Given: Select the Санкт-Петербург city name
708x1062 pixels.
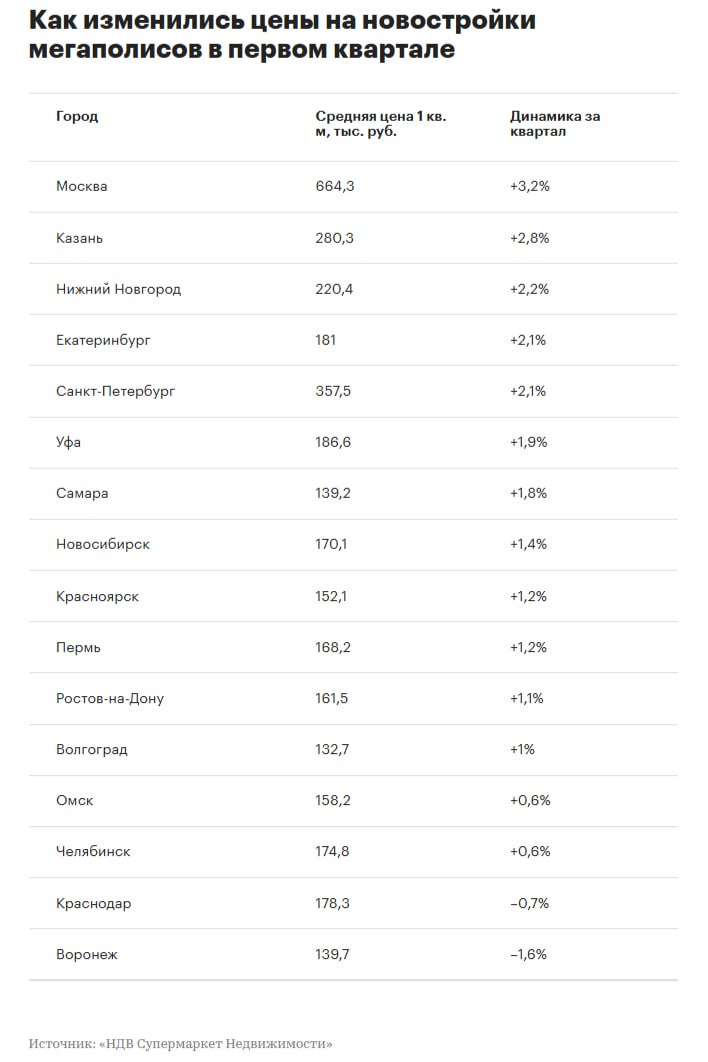Looking at the screenshot, I should pyautogui.click(x=116, y=391).
